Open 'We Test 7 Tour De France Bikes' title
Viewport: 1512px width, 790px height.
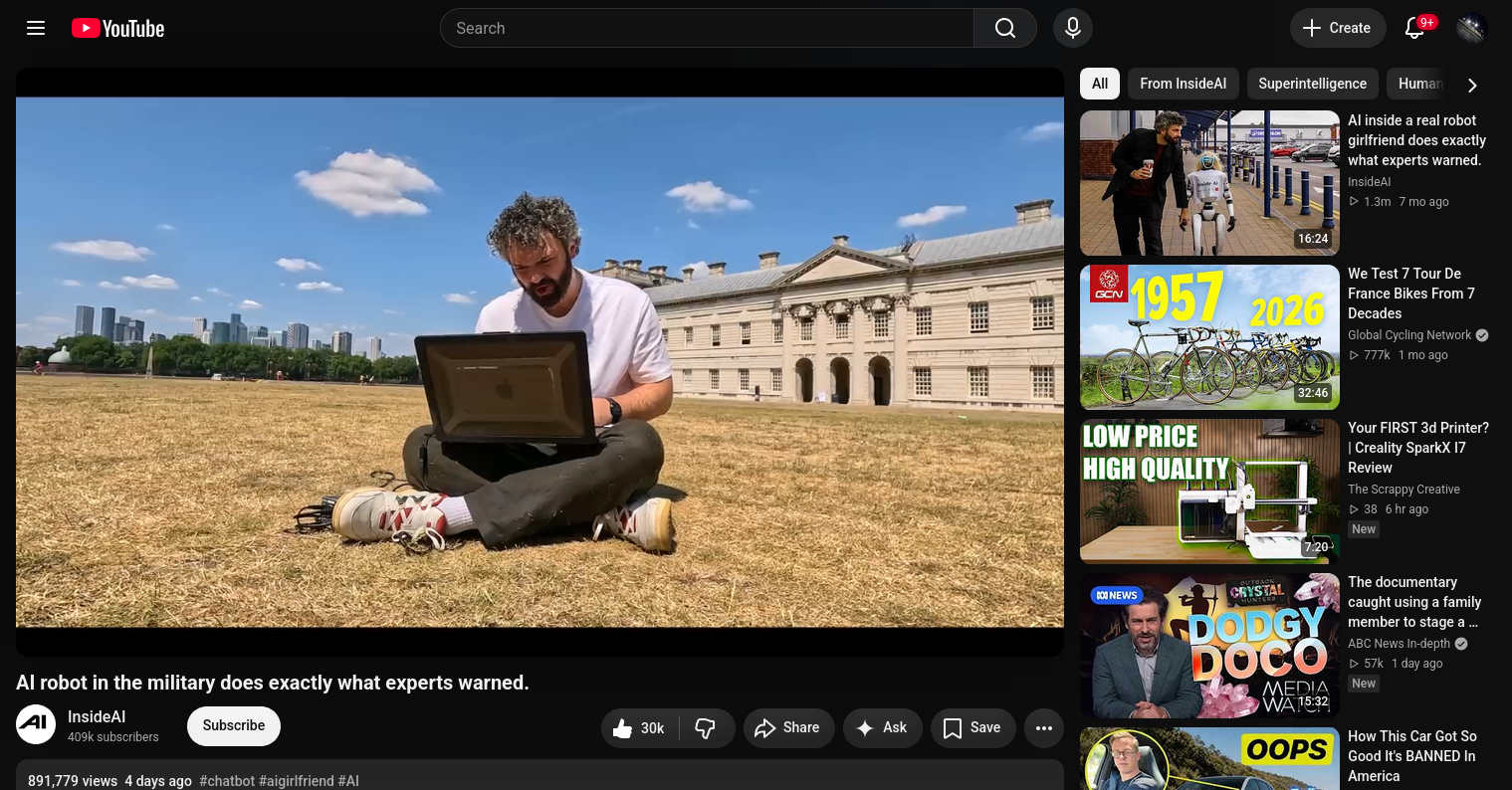1411,294
